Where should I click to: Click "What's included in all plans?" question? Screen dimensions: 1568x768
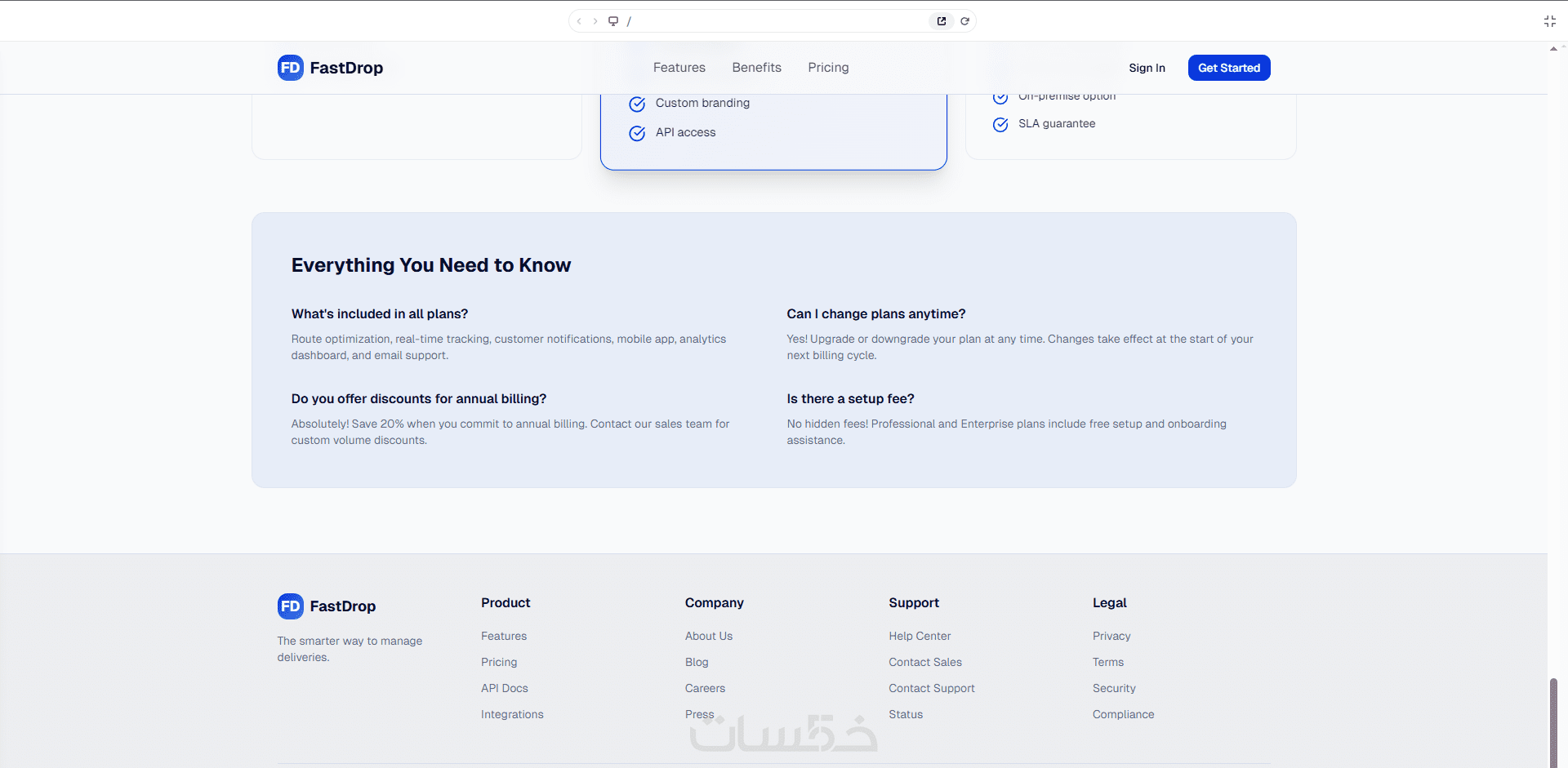pos(380,314)
